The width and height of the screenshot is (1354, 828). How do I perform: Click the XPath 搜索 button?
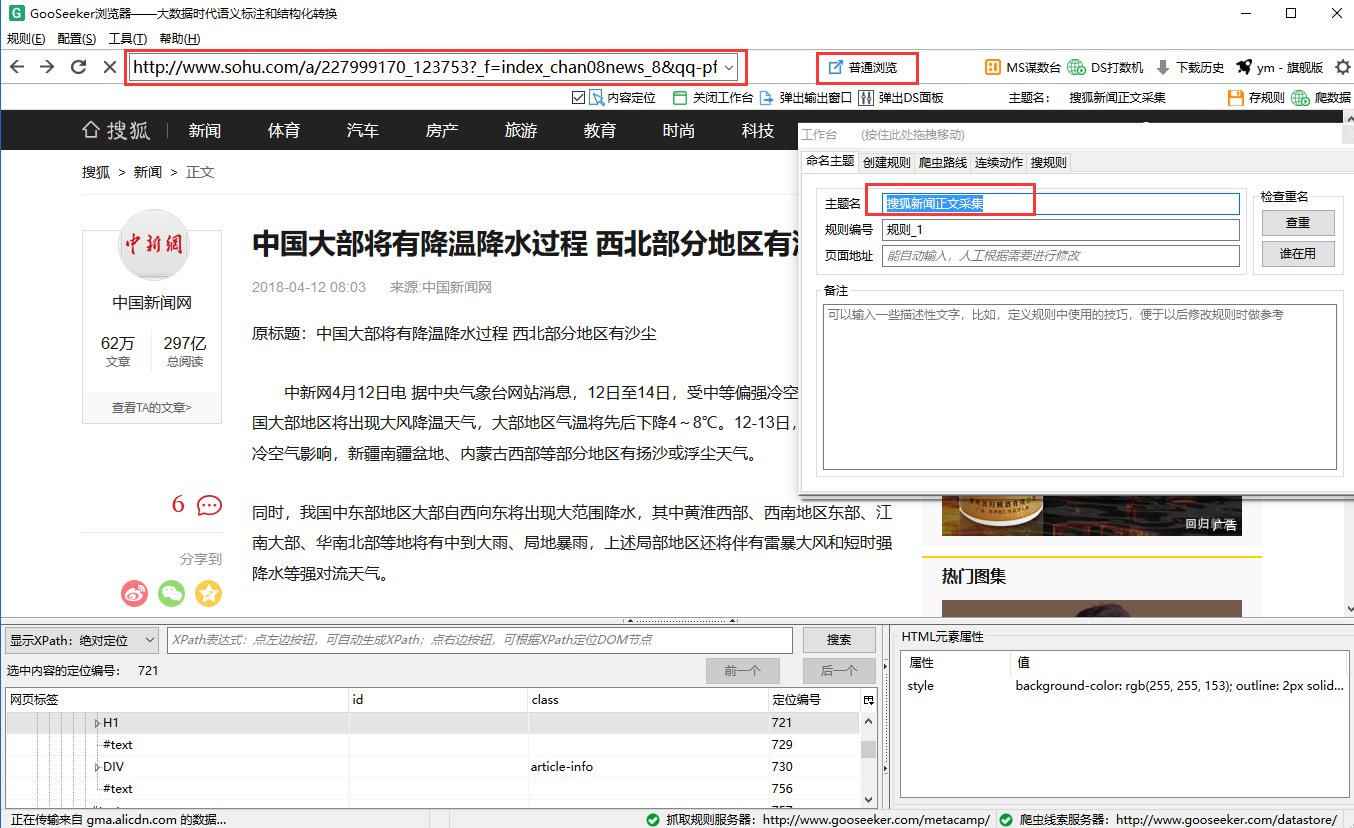coord(840,640)
